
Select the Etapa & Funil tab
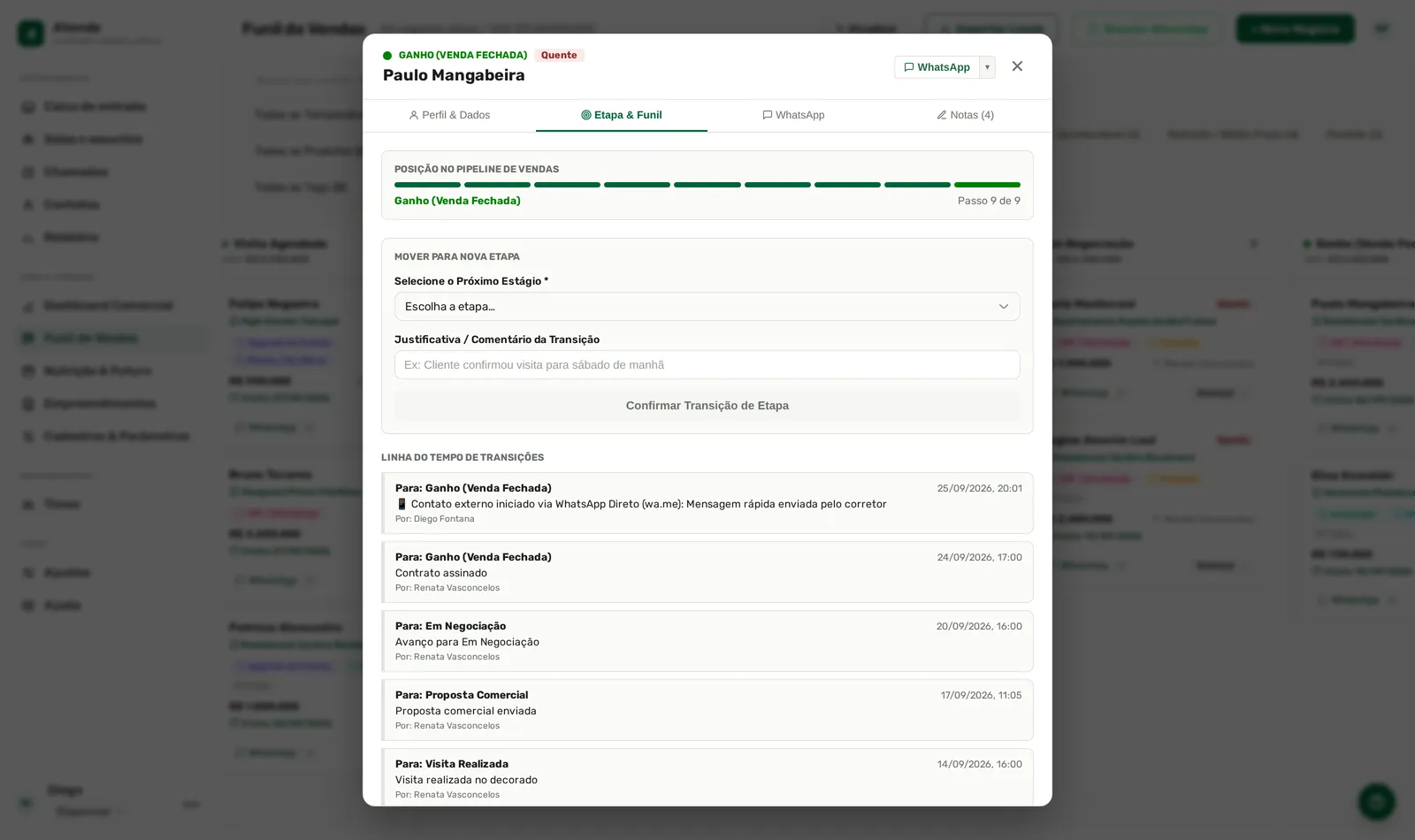coord(622,115)
